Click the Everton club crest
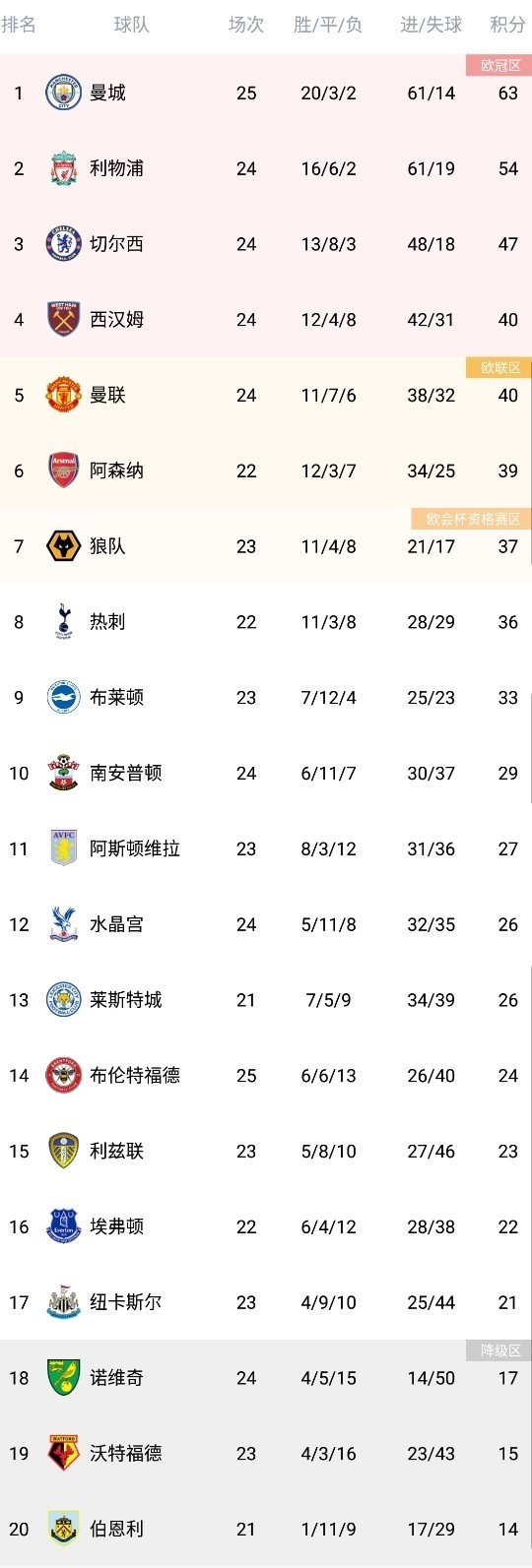 click(x=64, y=1226)
